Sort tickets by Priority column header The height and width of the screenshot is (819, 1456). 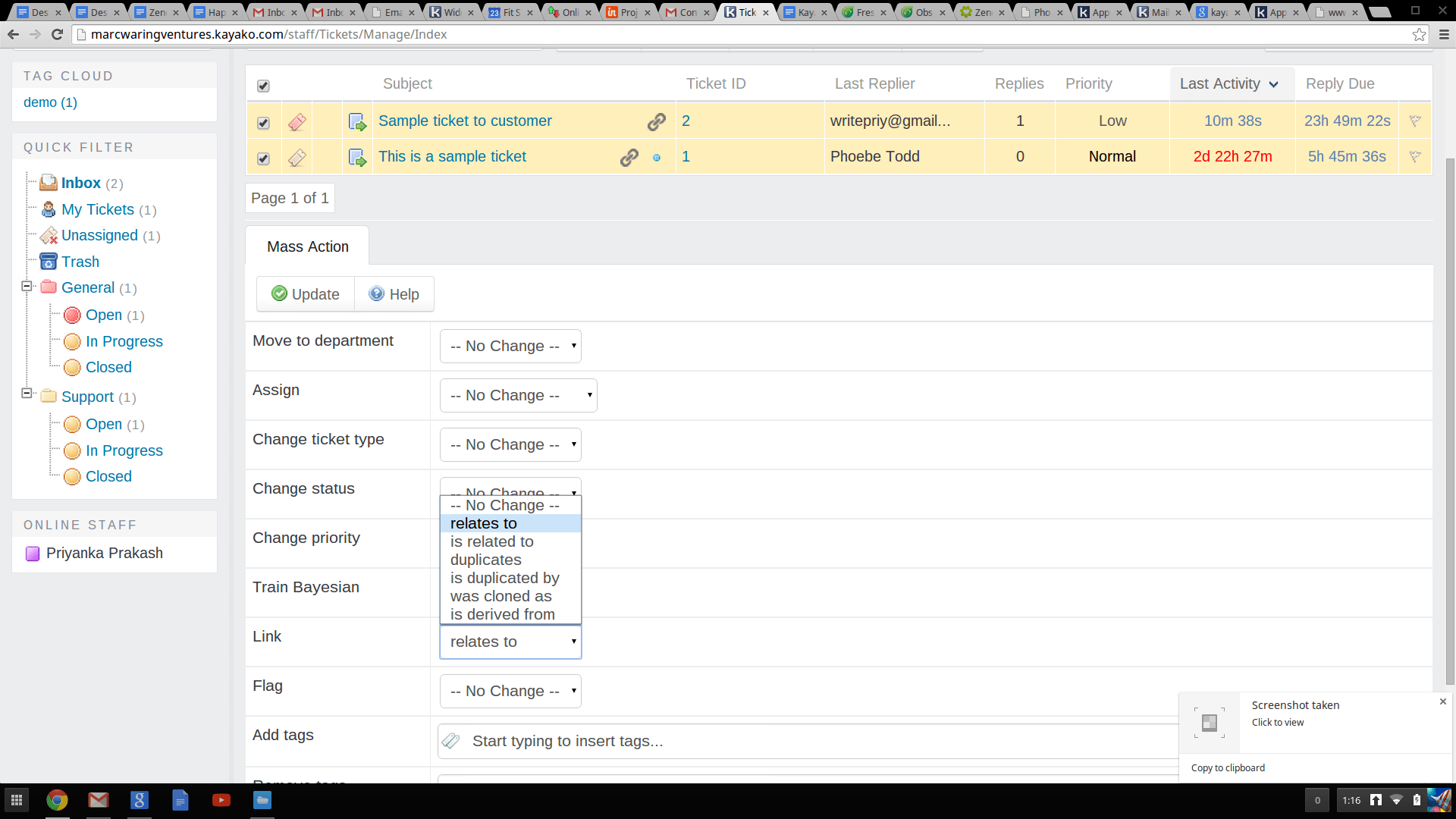[x=1088, y=83]
